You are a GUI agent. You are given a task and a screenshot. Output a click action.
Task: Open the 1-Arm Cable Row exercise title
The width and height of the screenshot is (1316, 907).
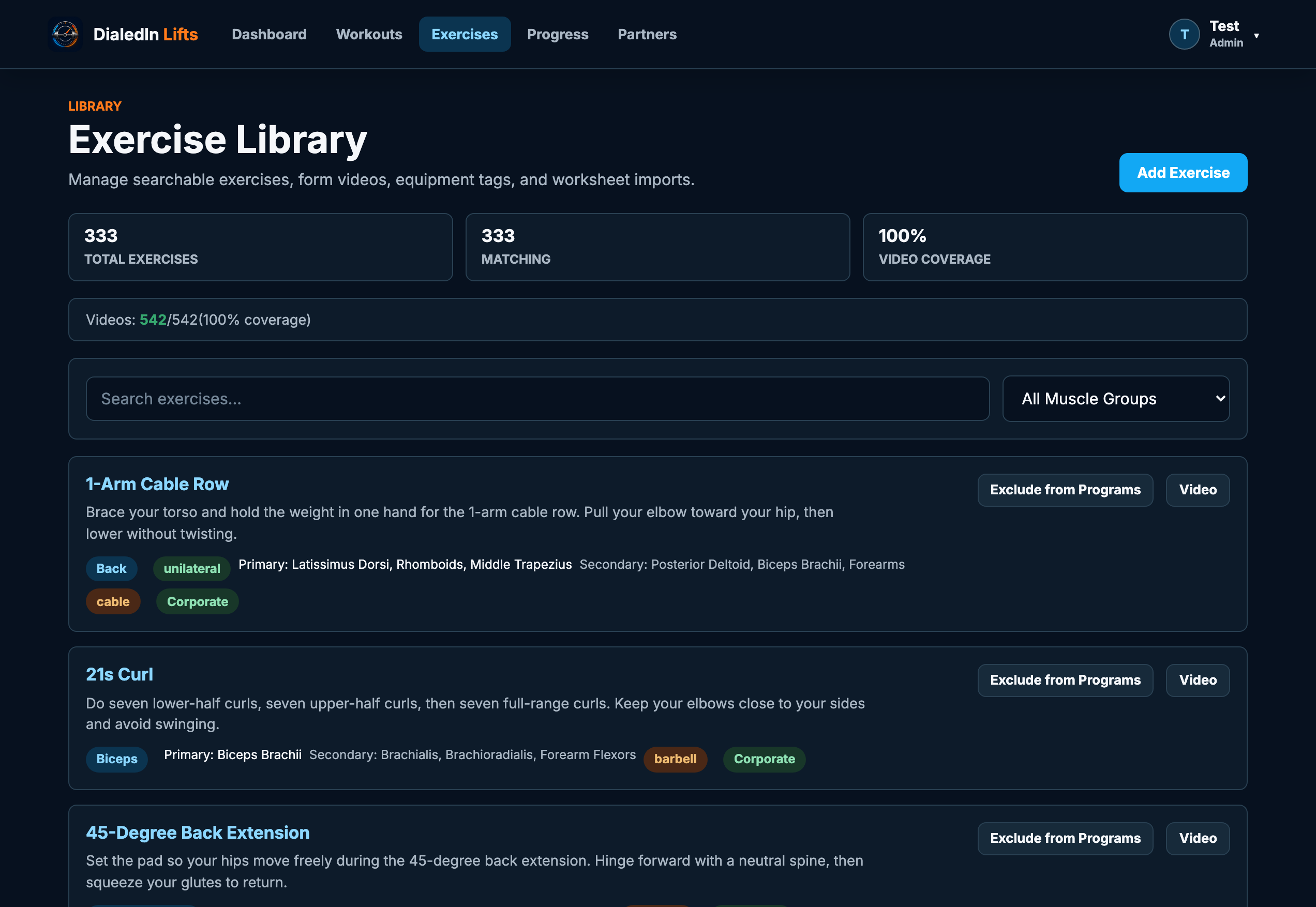pos(157,484)
